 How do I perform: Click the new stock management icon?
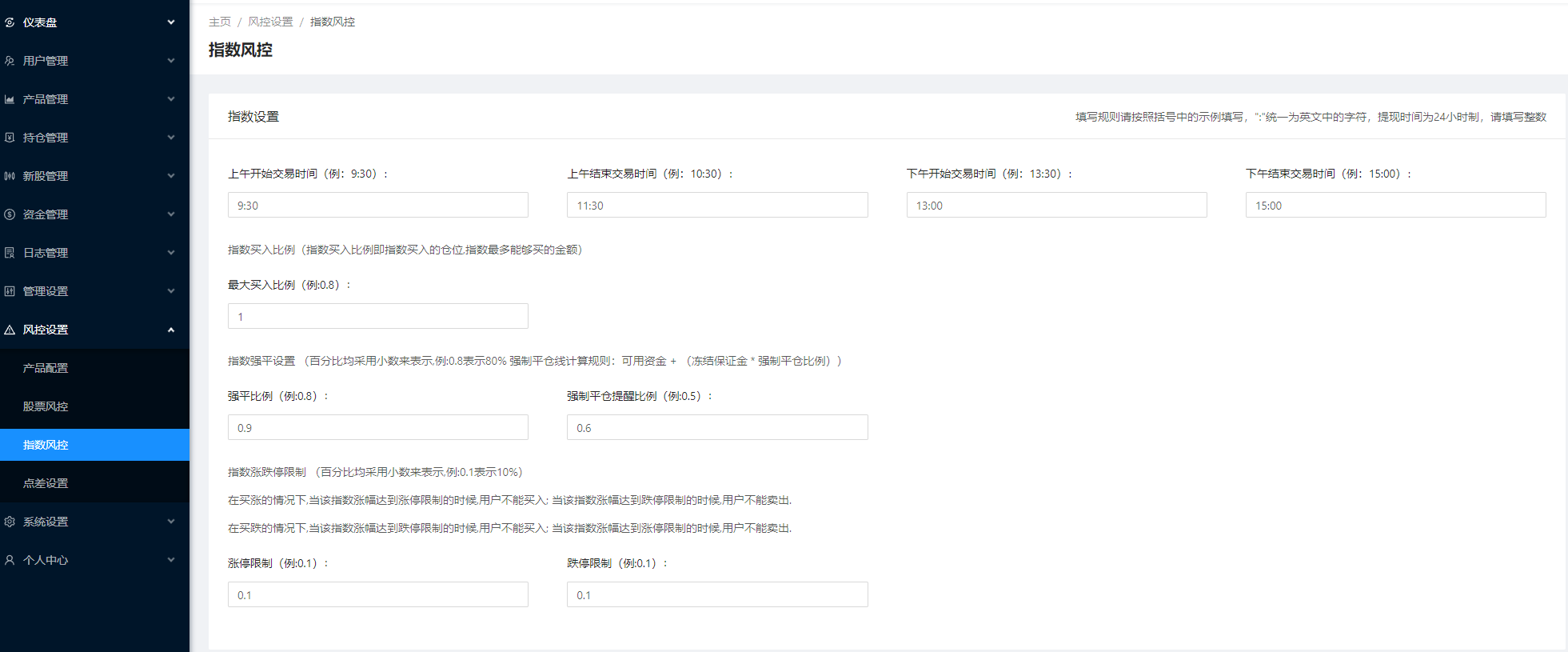pos(10,176)
